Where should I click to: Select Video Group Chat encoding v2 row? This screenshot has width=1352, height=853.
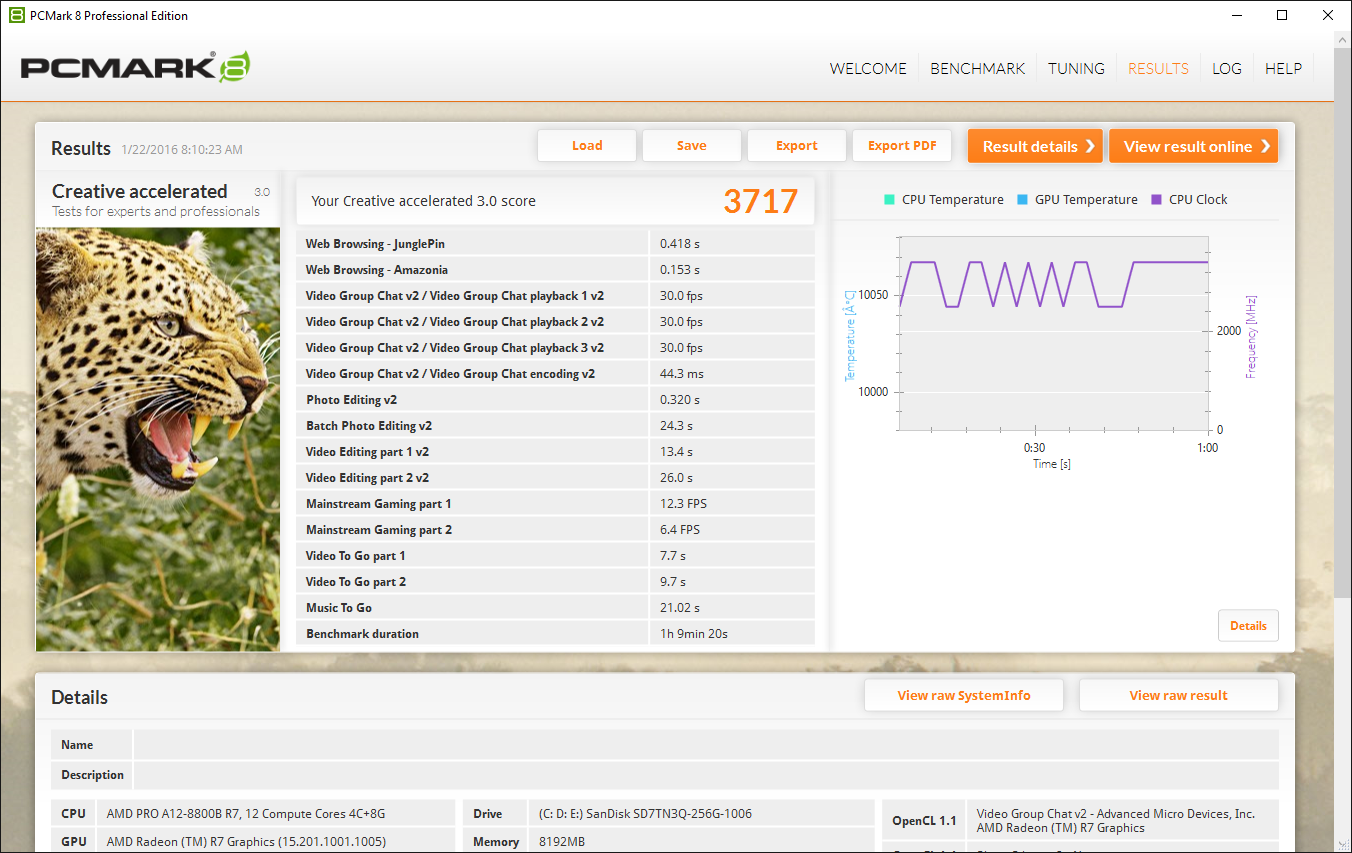pyautogui.click(x=556, y=373)
